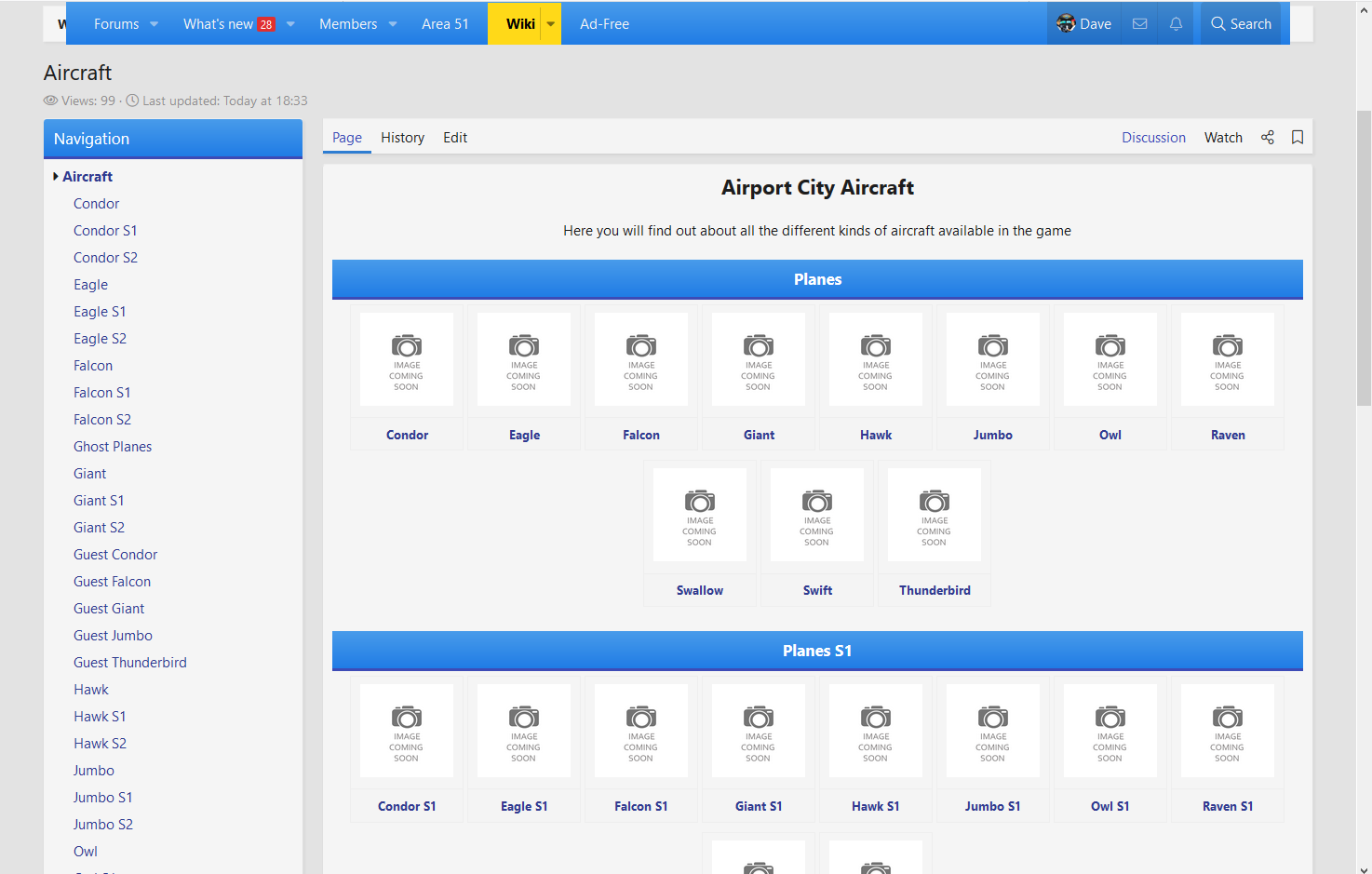The height and width of the screenshot is (874, 1372).
Task: Expand the What's new dropdown arrow
Action: tap(290, 24)
